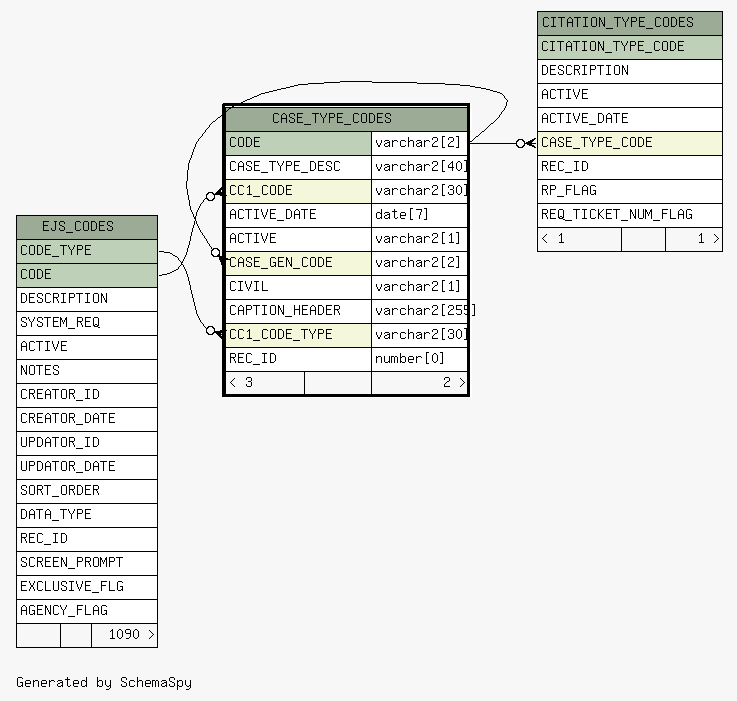This screenshot has height=701, width=737.
Task: Open the CASE_TYPE_CODES table header
Action: [332, 118]
